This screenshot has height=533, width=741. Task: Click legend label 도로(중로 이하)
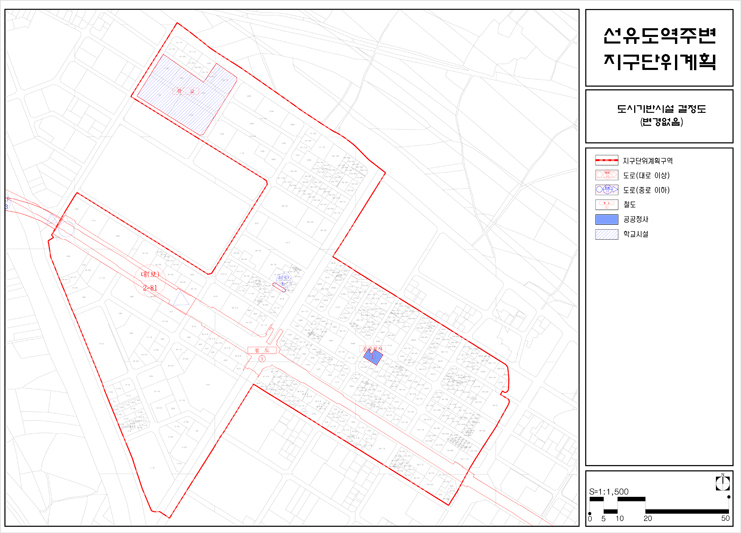646,190
